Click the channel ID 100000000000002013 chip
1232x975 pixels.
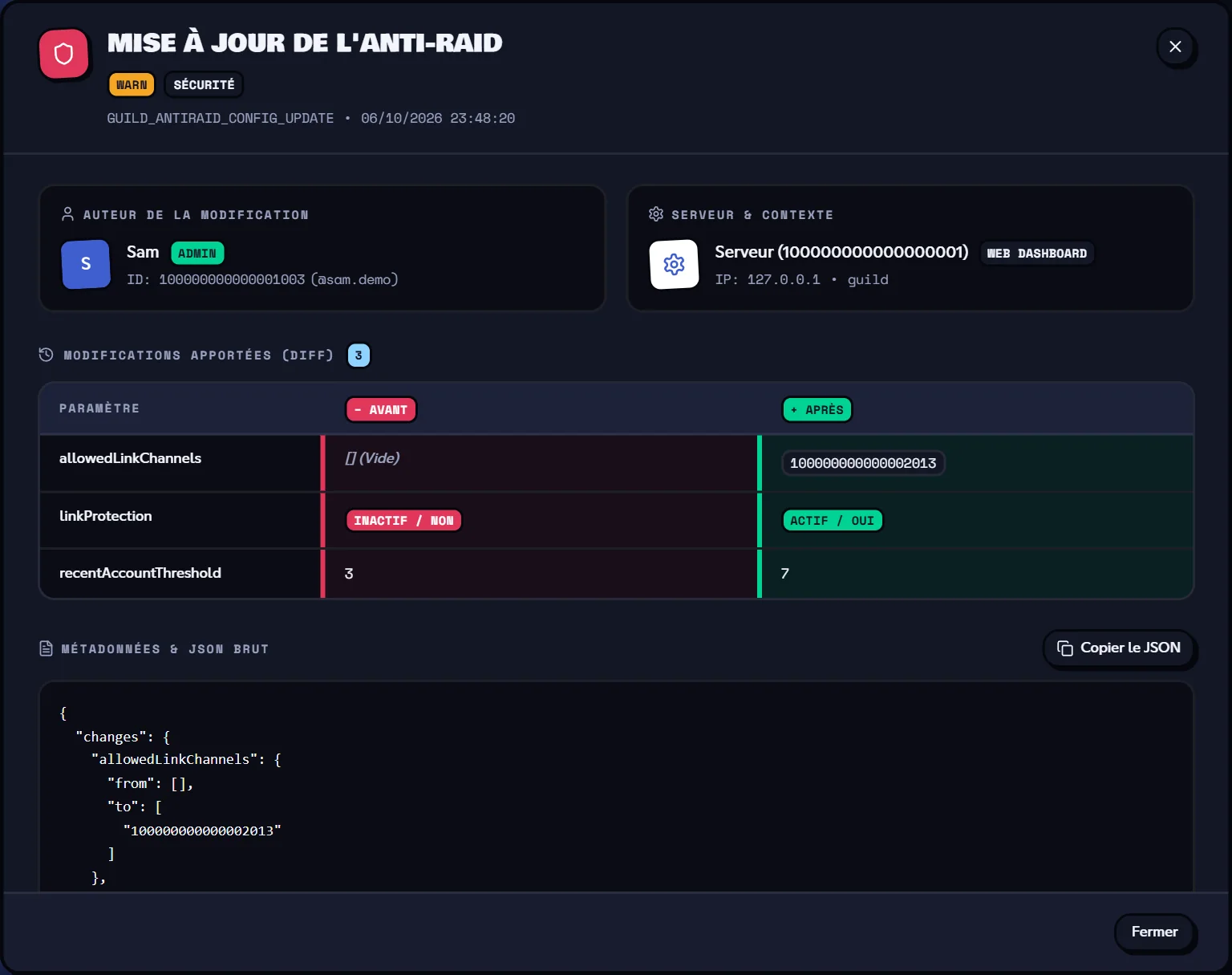[x=863, y=463]
